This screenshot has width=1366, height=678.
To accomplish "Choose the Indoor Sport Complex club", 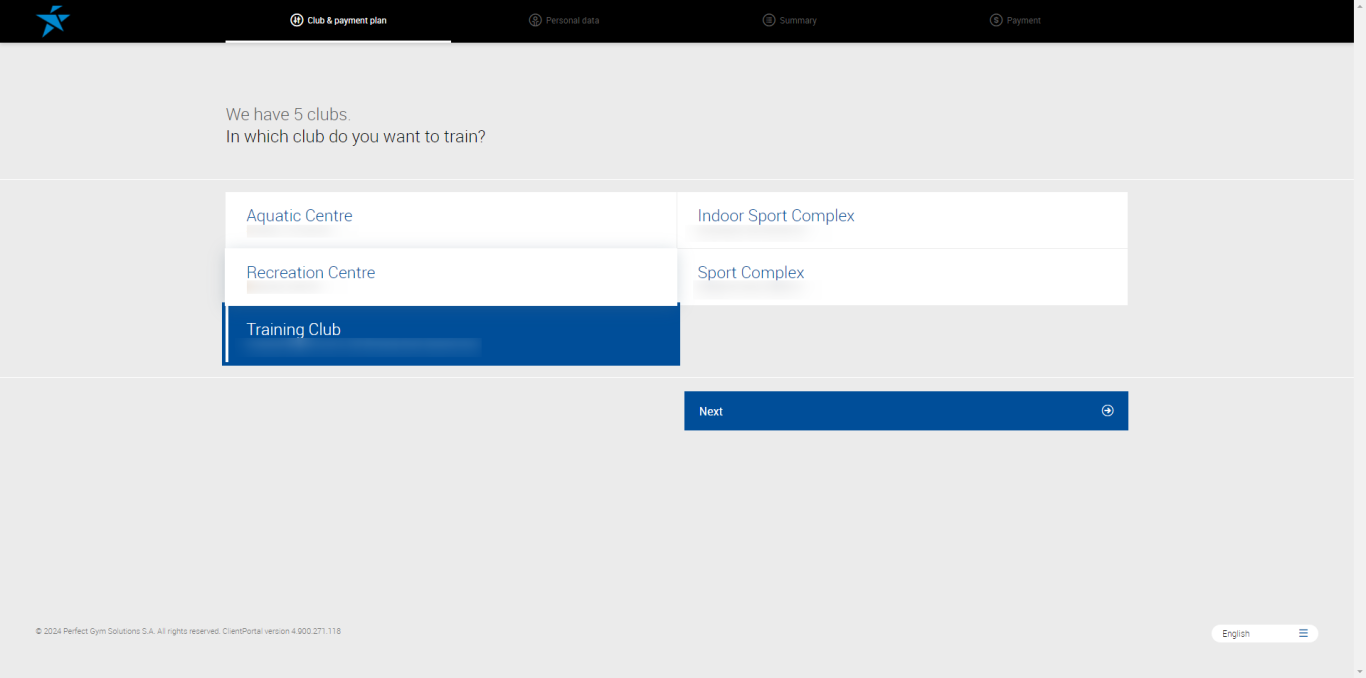I will pos(902,220).
